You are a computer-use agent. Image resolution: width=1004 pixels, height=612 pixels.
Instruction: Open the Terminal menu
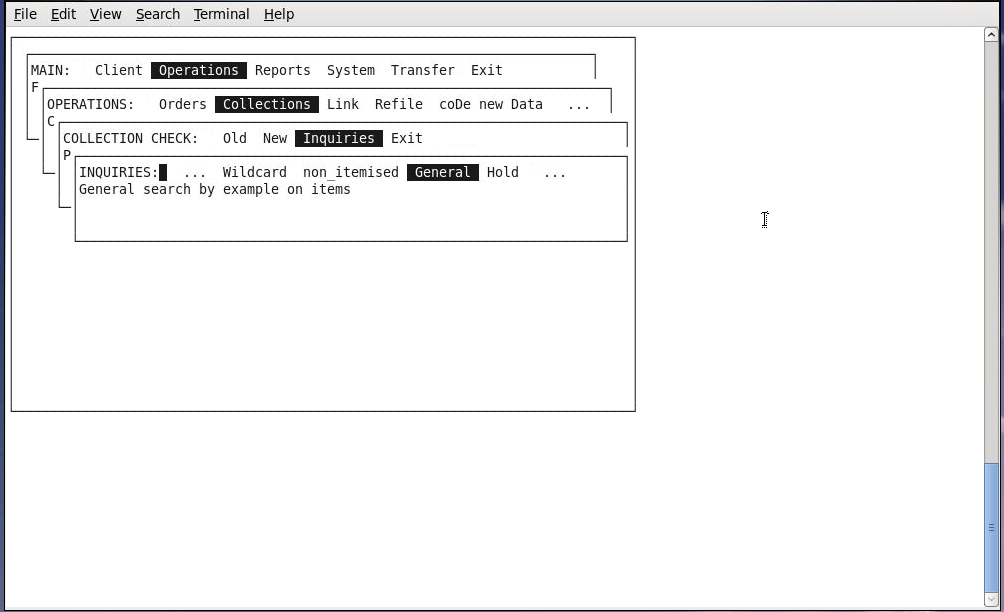click(x=221, y=14)
